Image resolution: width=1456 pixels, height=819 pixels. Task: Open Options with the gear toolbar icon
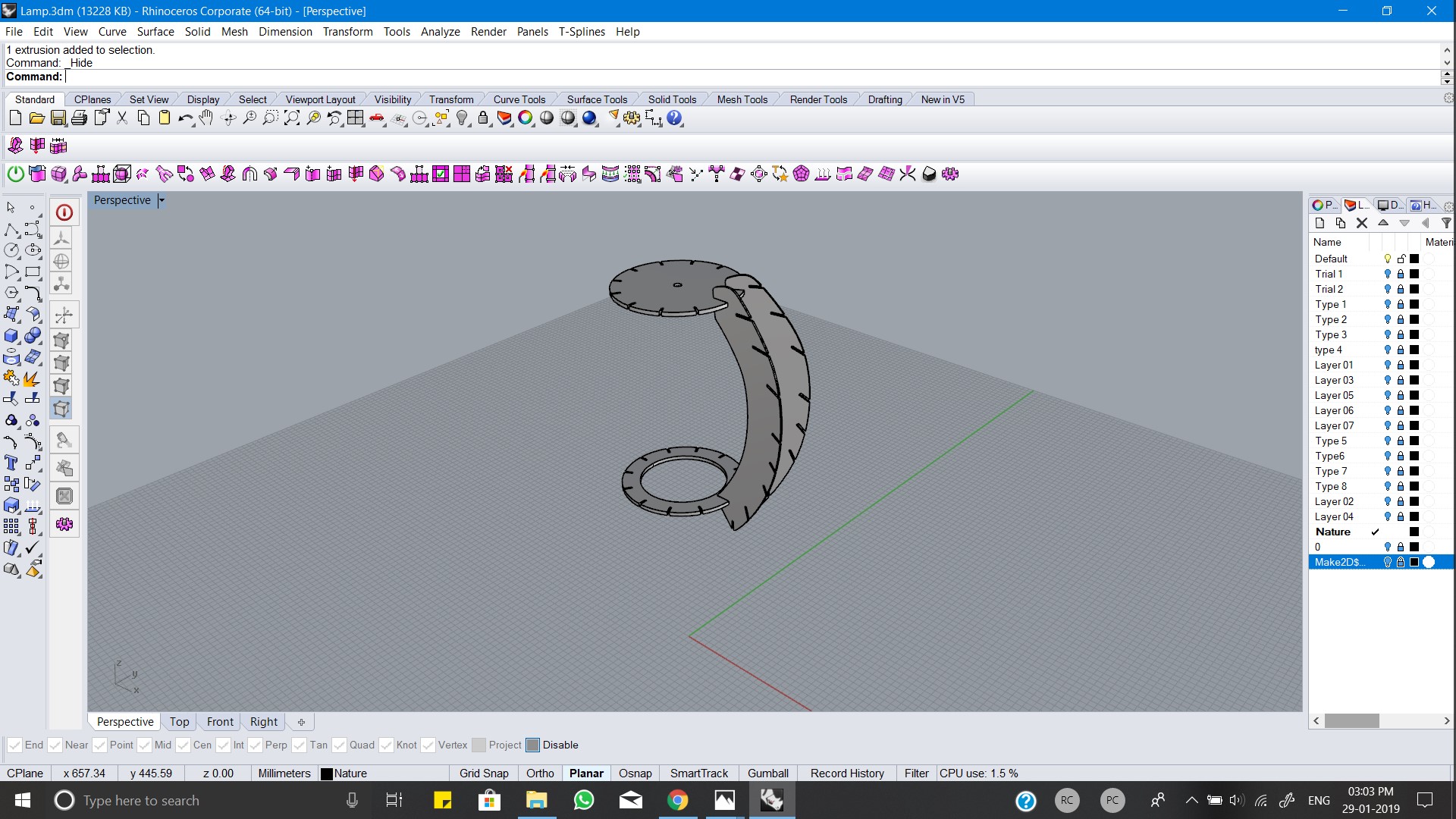[x=632, y=118]
